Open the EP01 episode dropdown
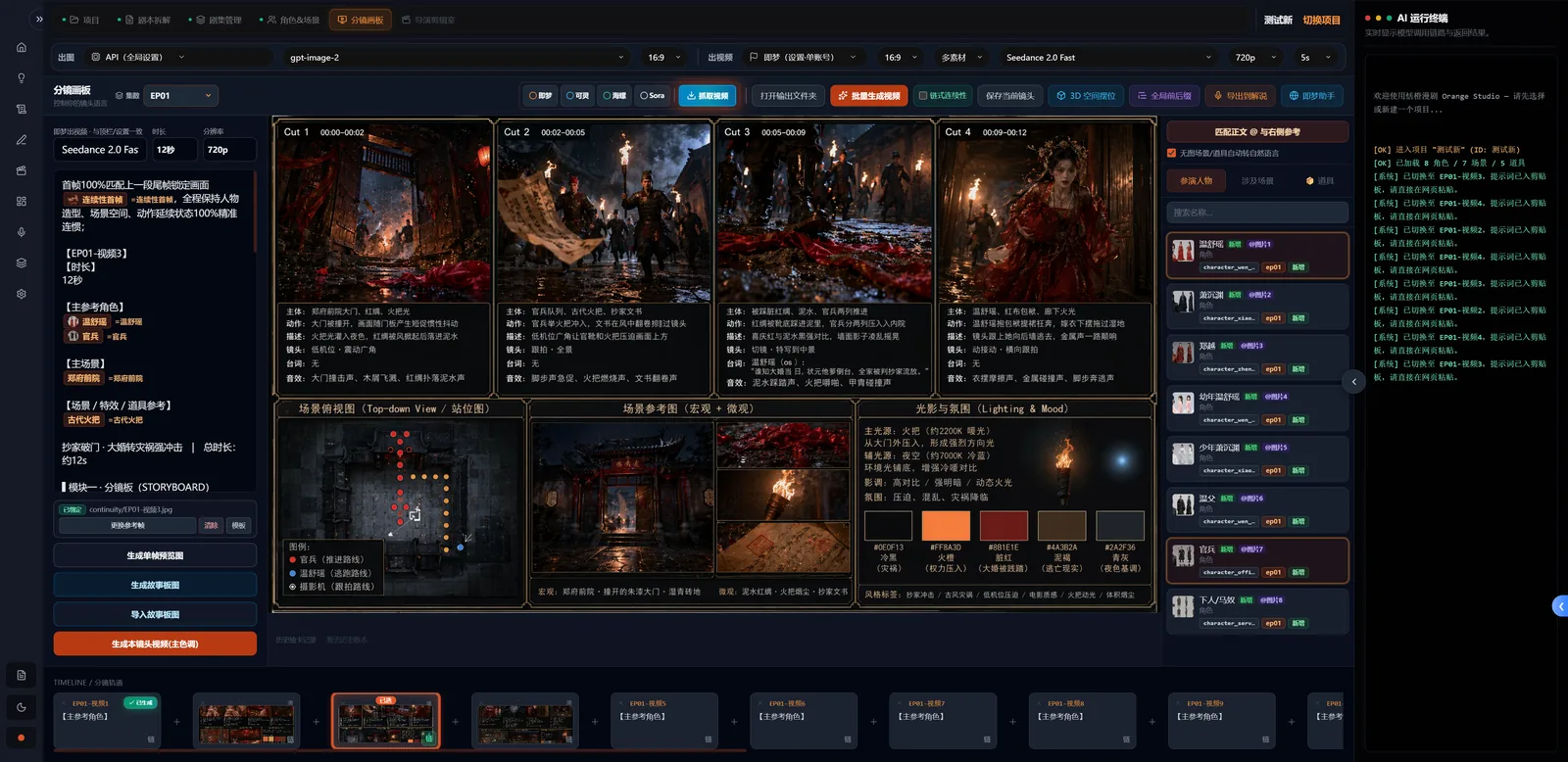This screenshot has width=1568, height=762. (x=181, y=96)
